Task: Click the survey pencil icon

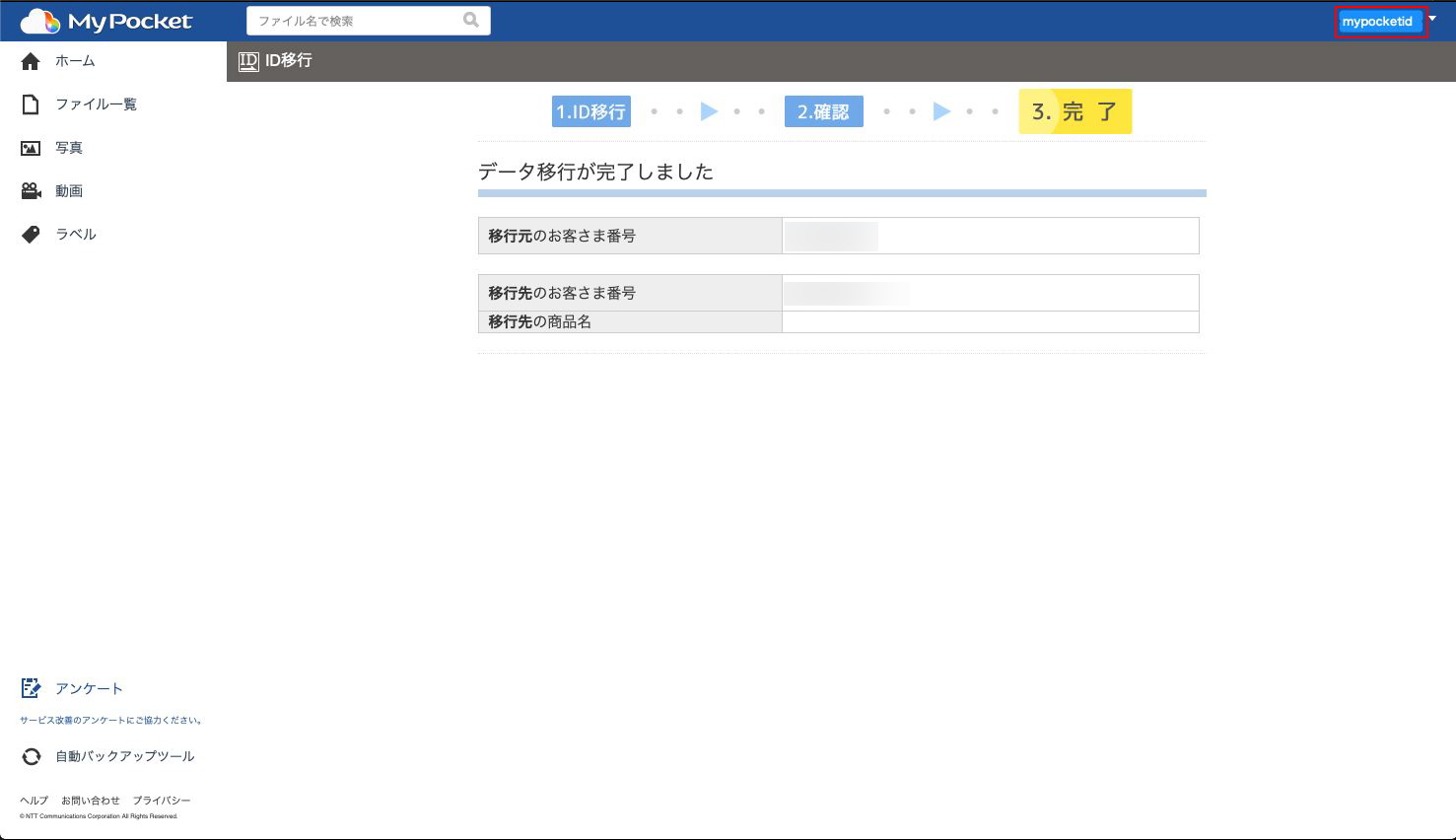Action: point(31,688)
